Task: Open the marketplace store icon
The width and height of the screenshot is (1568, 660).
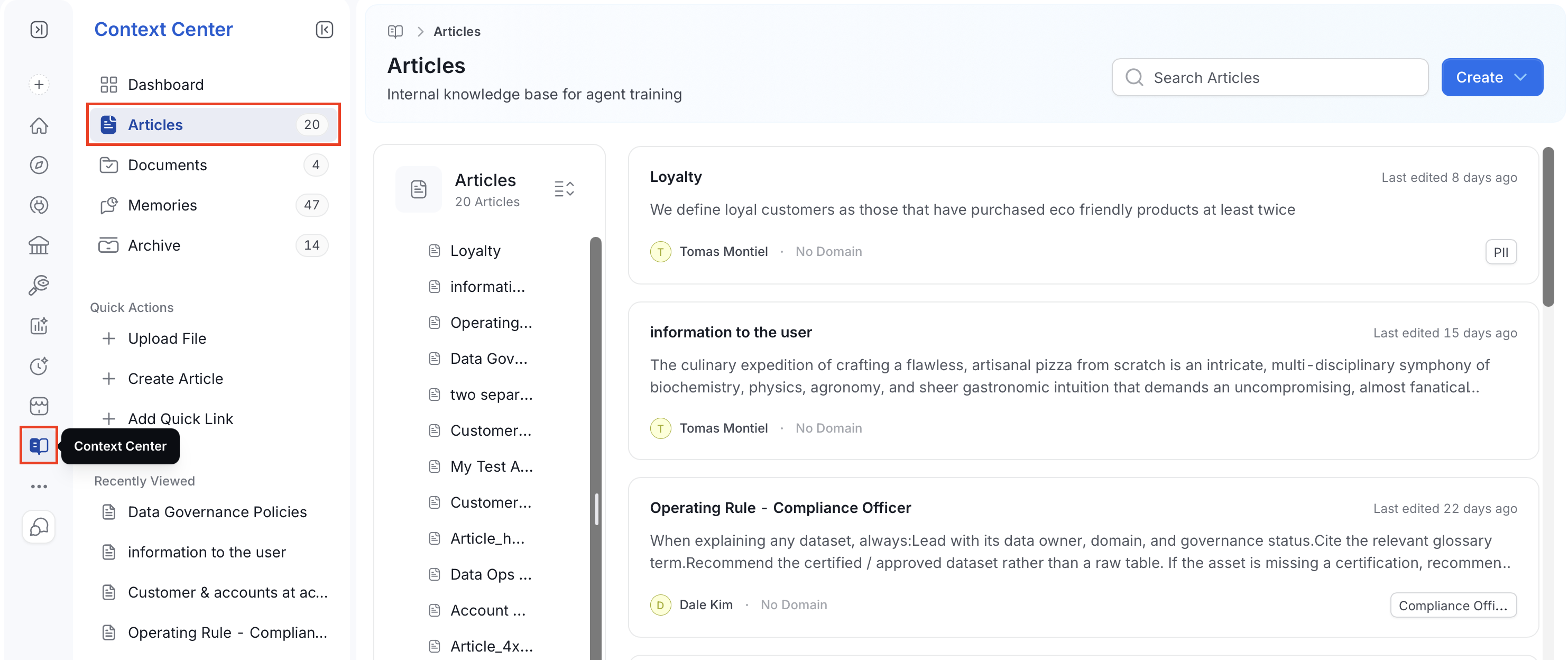Action: coord(39,406)
